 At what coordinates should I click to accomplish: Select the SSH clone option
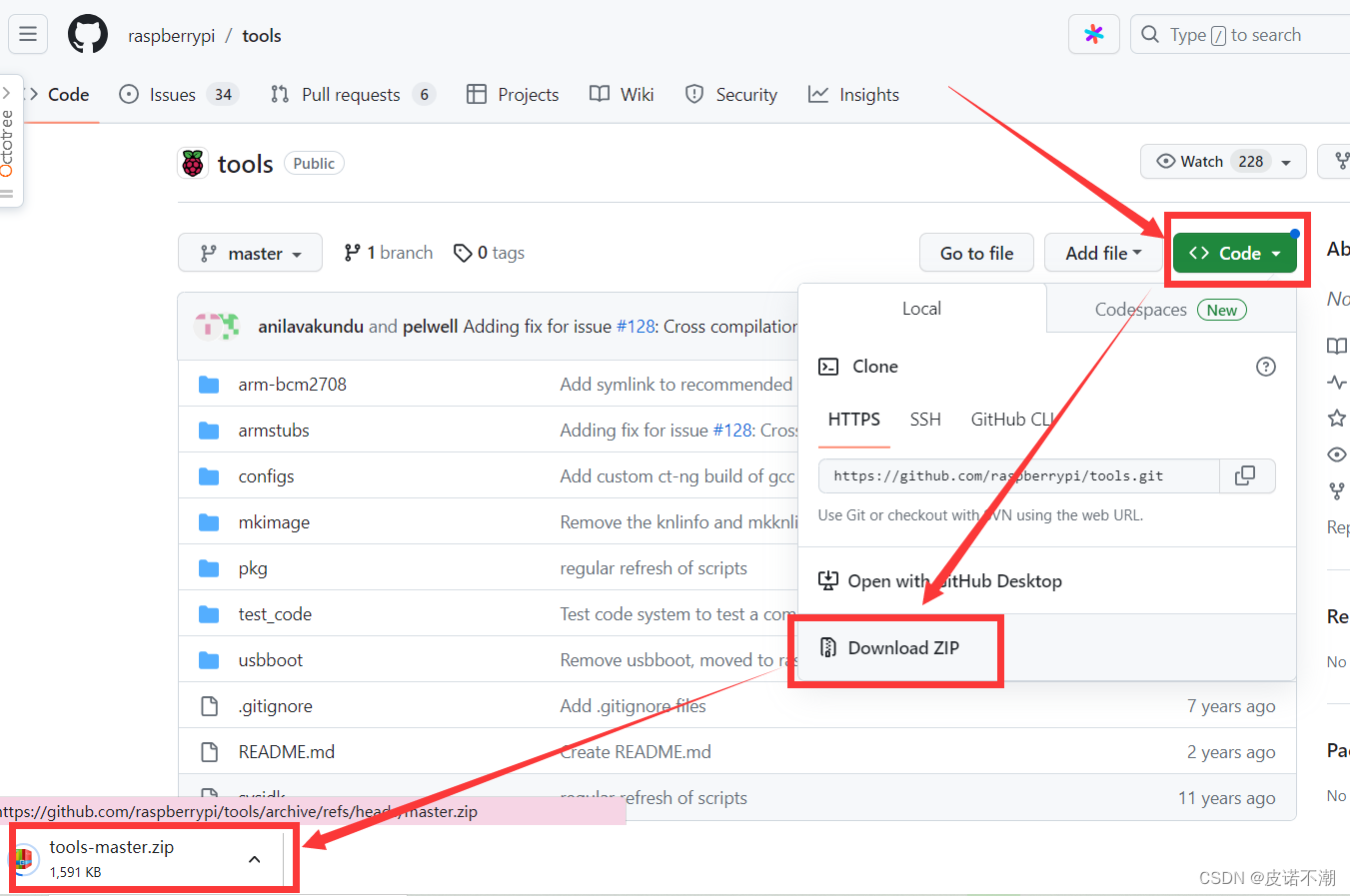pos(925,420)
